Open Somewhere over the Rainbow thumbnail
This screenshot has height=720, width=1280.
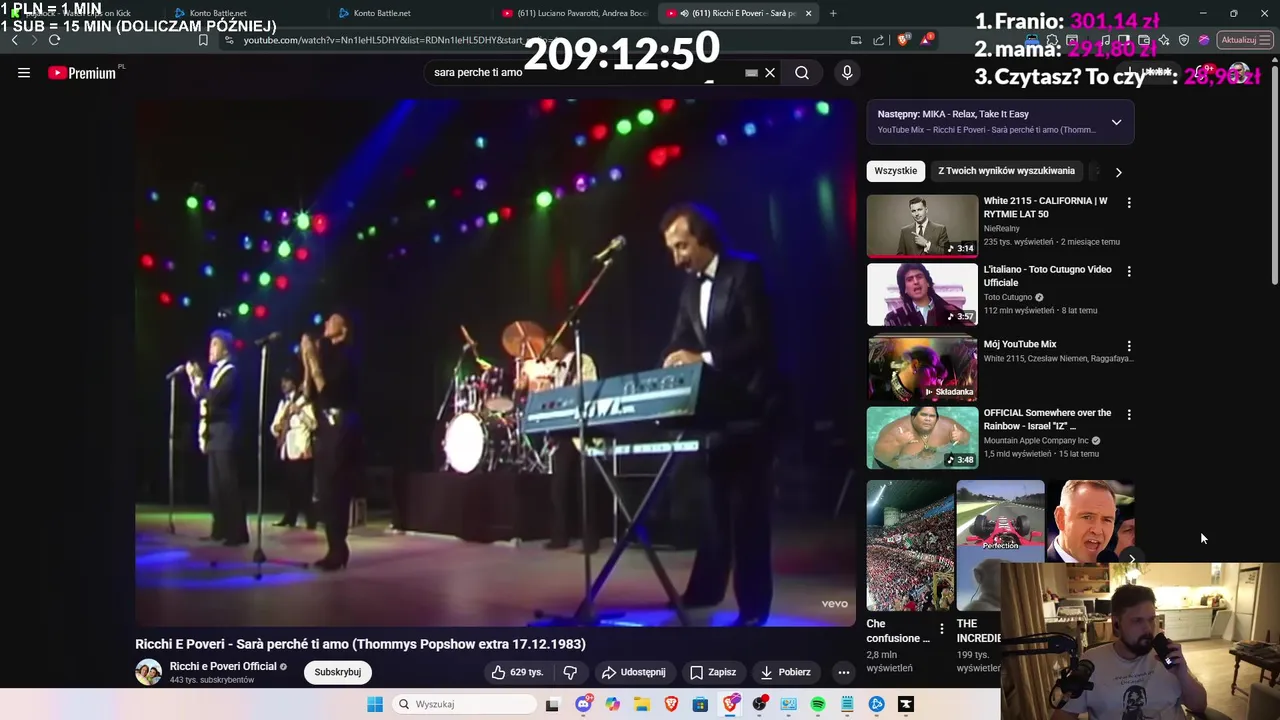[922, 437]
